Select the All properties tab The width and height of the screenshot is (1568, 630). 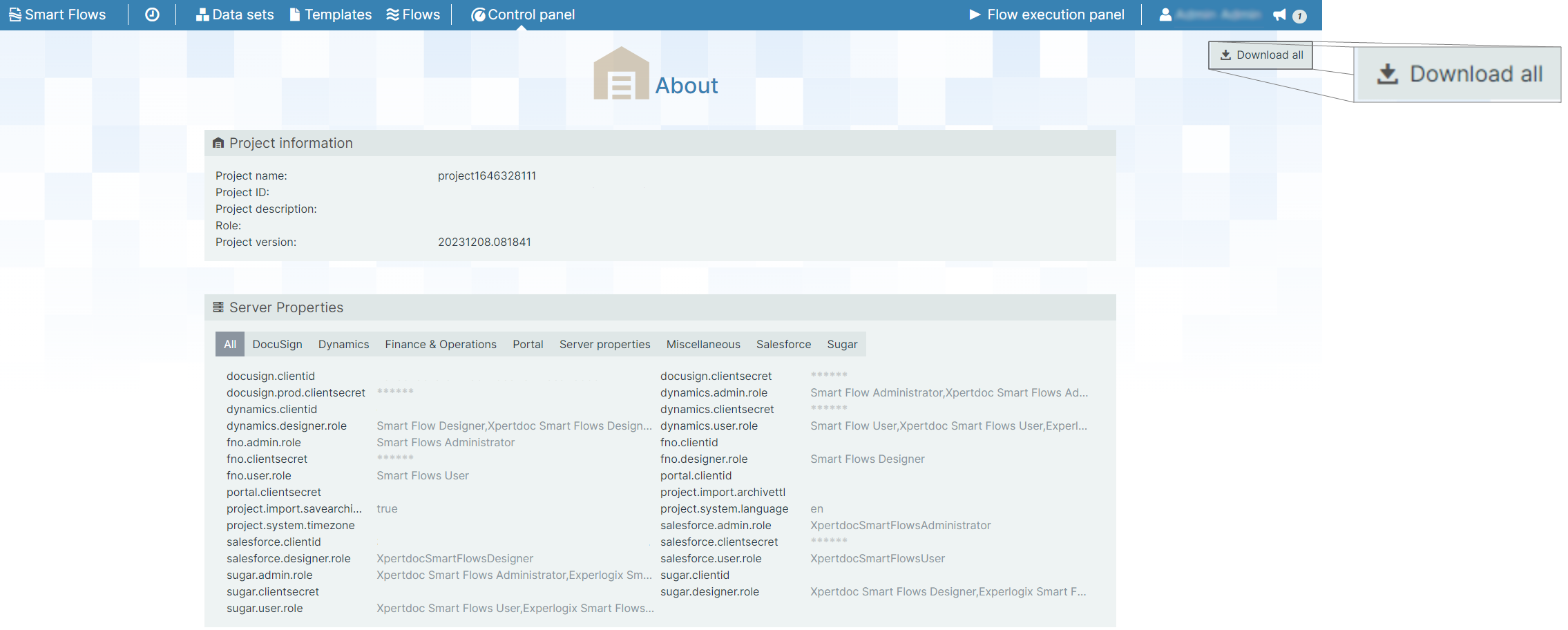(230, 344)
